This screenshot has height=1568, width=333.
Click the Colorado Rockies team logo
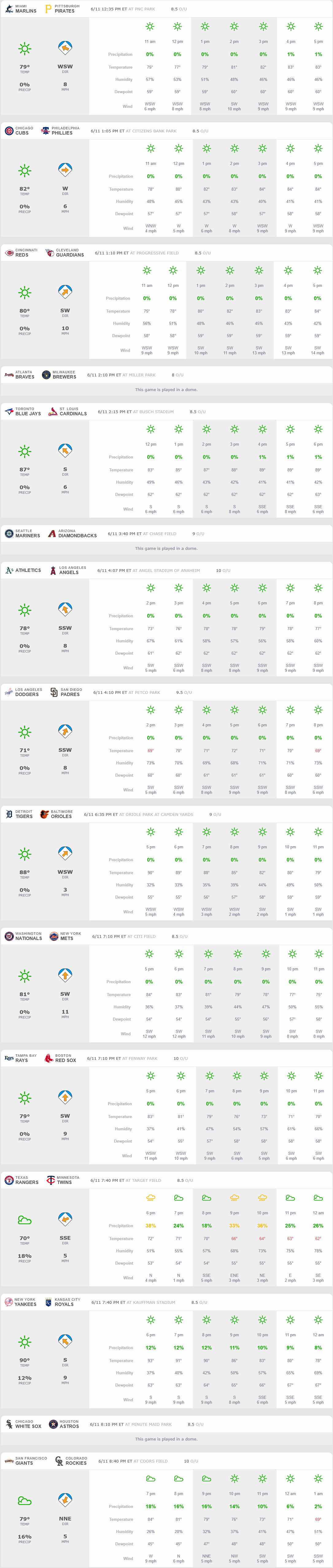point(59,1461)
